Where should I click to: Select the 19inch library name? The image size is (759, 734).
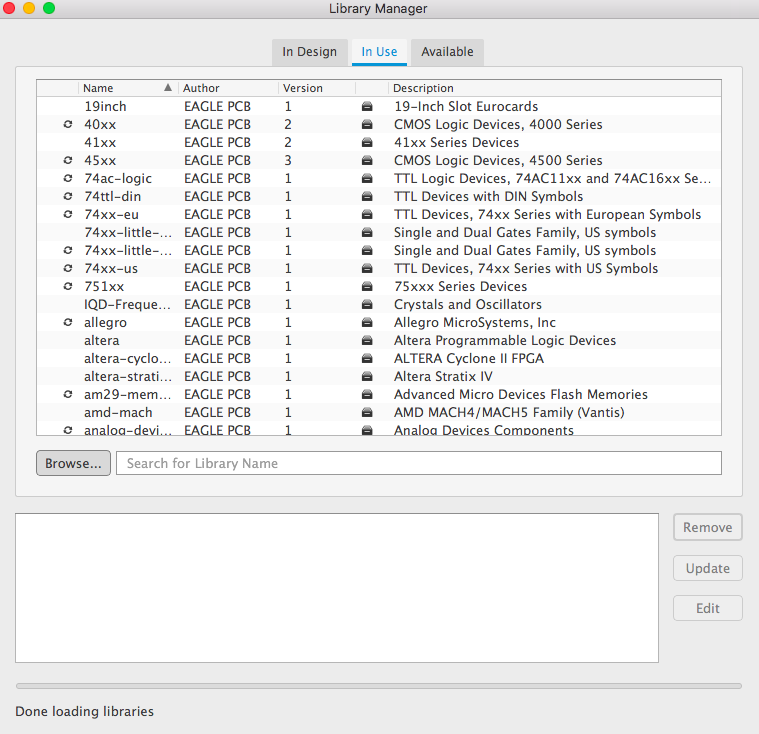[105, 107]
